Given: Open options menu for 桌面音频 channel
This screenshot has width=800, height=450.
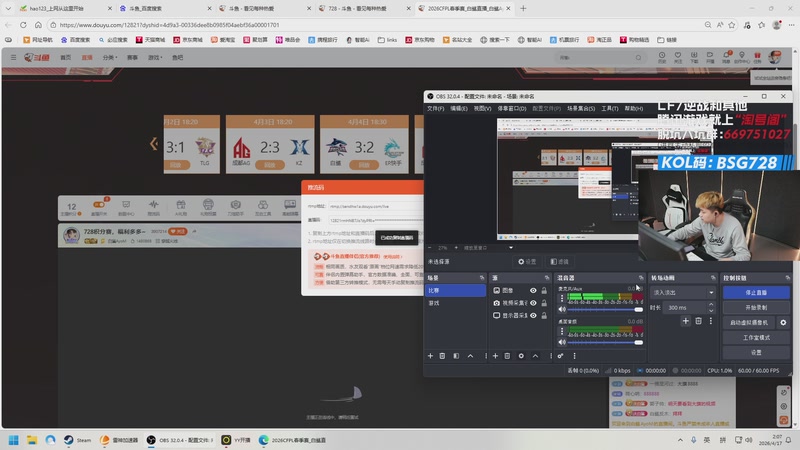Looking at the screenshot, I should (562, 331).
